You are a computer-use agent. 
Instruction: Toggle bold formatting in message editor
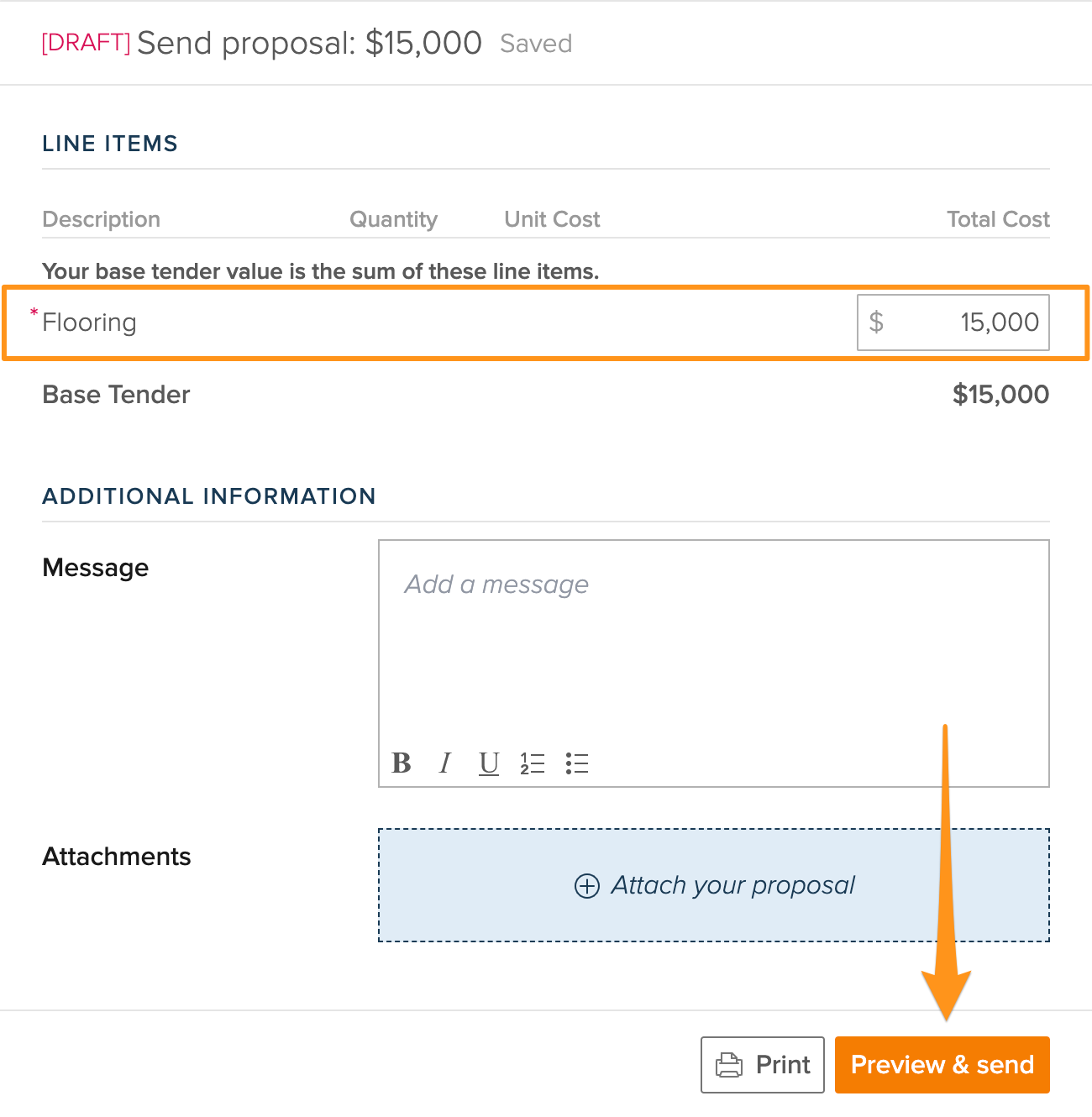tap(402, 763)
